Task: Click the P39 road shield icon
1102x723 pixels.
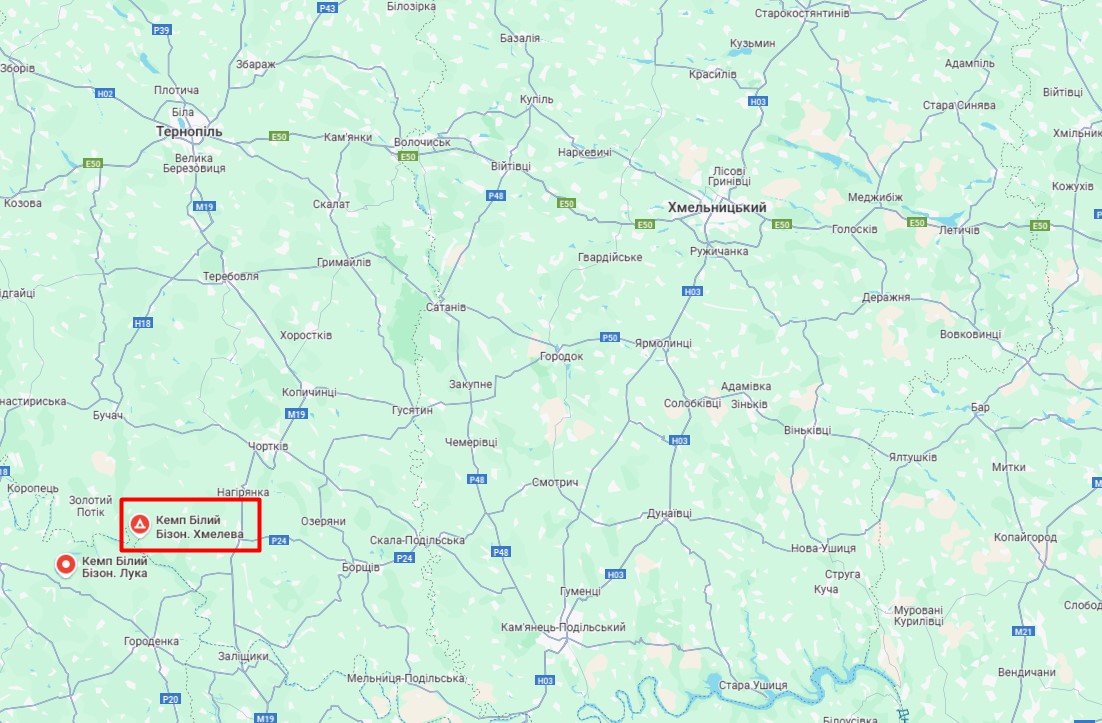Action: [x=162, y=30]
